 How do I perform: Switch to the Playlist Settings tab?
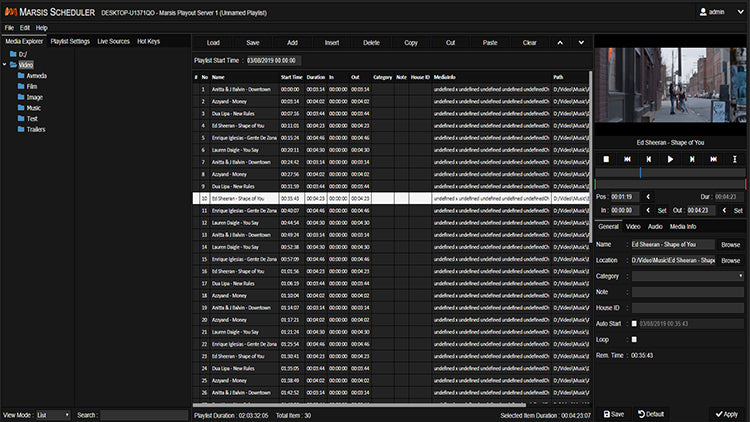(x=70, y=41)
